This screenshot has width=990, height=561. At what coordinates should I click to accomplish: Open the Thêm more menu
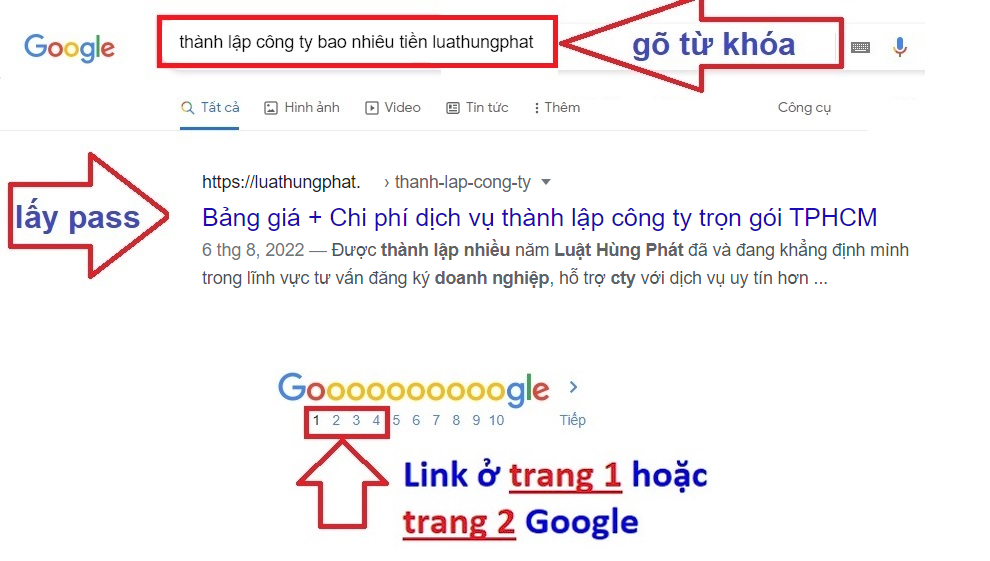tap(557, 108)
